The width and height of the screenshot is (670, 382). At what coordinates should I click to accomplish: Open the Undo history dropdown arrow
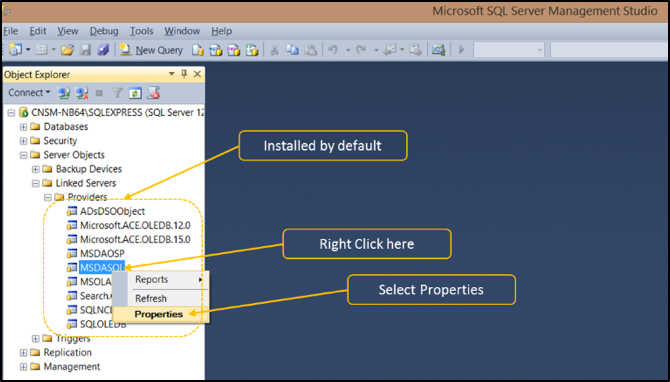coord(348,50)
